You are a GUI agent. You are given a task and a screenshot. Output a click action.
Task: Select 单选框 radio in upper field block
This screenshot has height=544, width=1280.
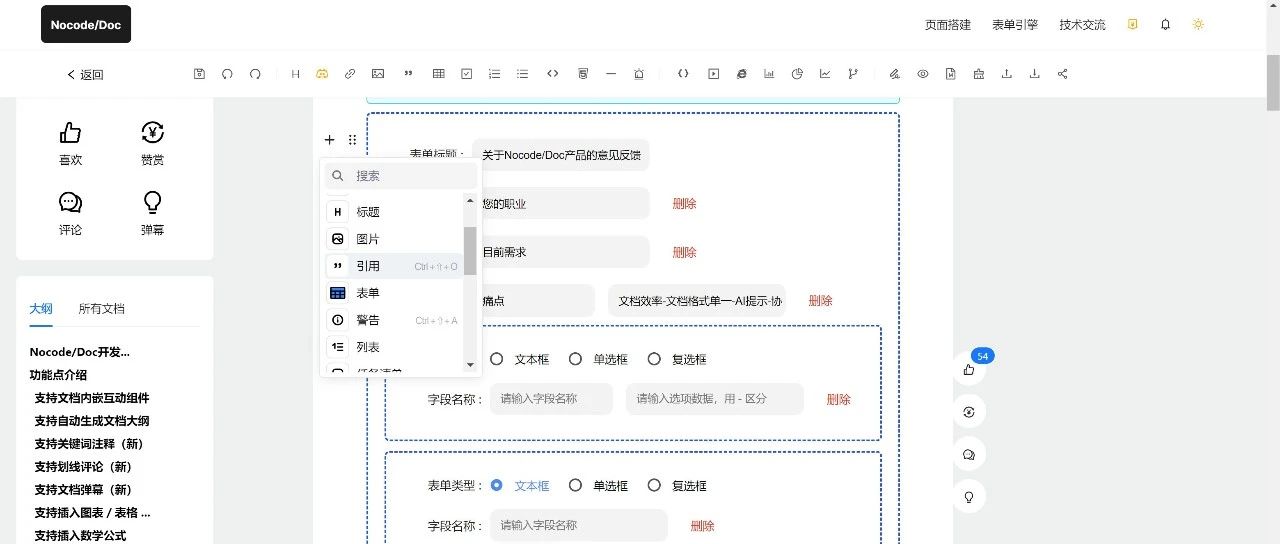(x=575, y=359)
